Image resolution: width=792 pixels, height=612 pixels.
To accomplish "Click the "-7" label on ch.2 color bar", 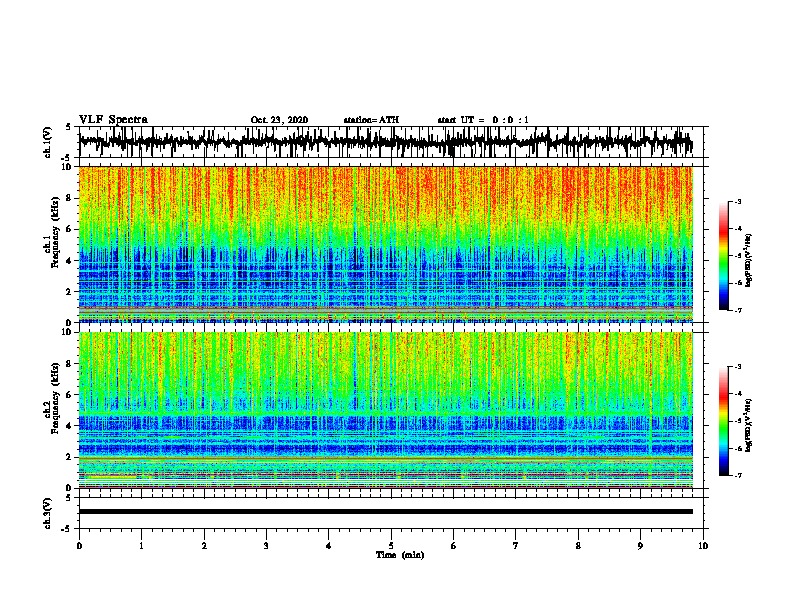I will [x=737, y=476].
